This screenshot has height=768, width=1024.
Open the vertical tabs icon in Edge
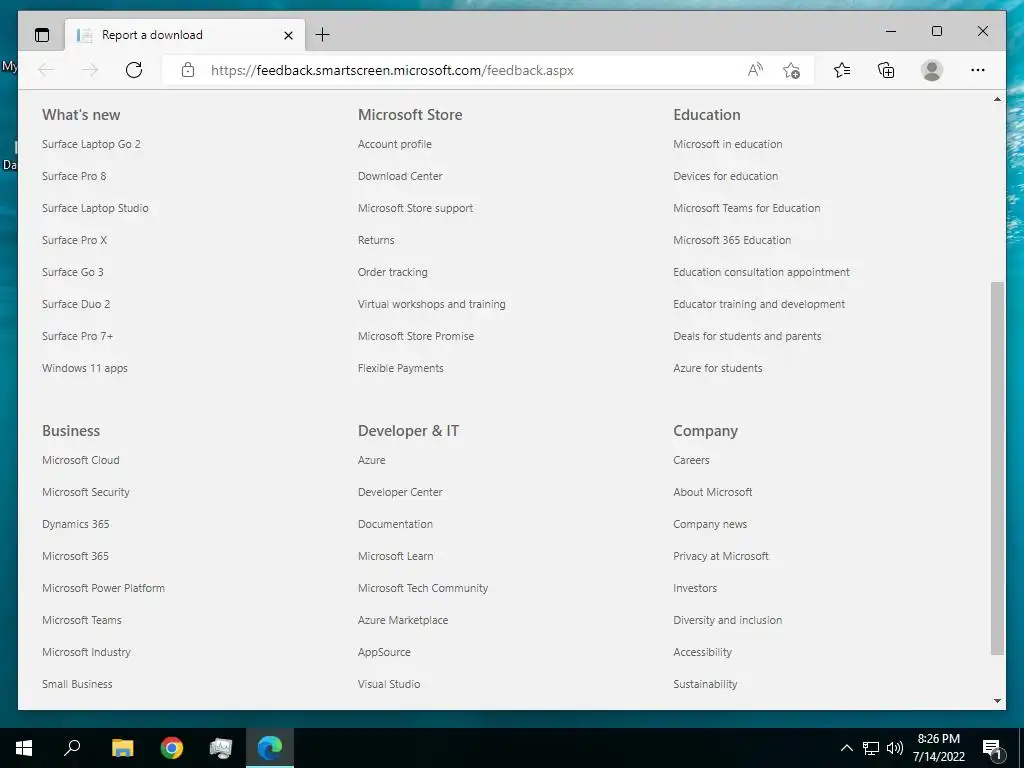[42, 35]
